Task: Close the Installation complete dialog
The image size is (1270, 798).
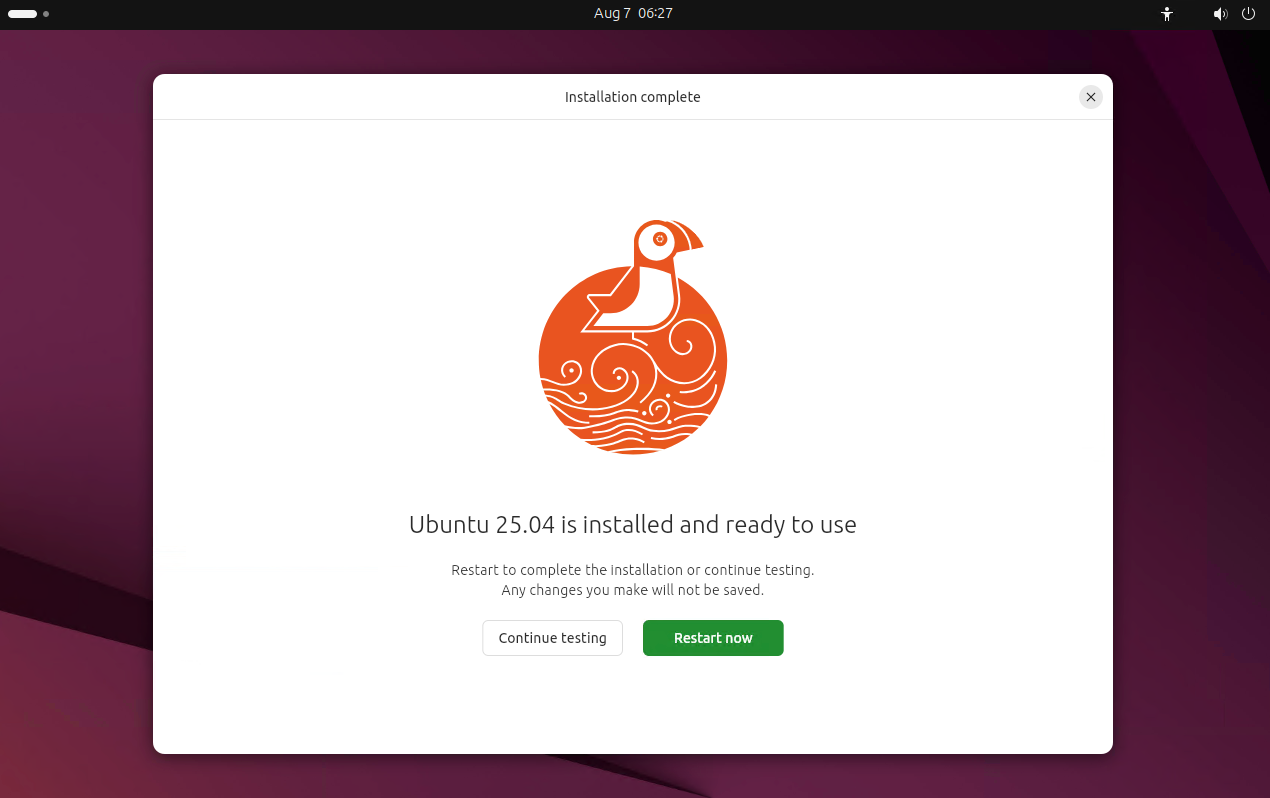Action: click(1091, 97)
